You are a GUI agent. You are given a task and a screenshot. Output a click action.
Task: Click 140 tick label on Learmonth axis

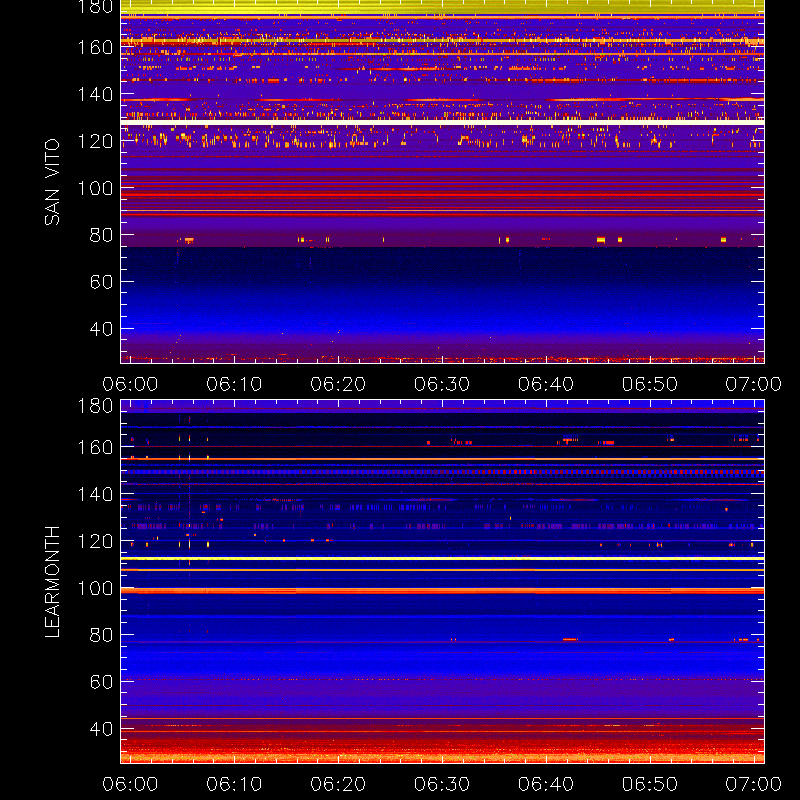coord(95,494)
